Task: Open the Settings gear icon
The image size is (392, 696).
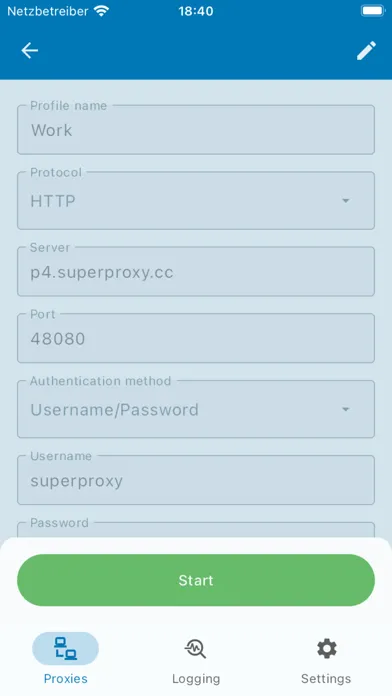Action: pyautogui.click(x=327, y=649)
